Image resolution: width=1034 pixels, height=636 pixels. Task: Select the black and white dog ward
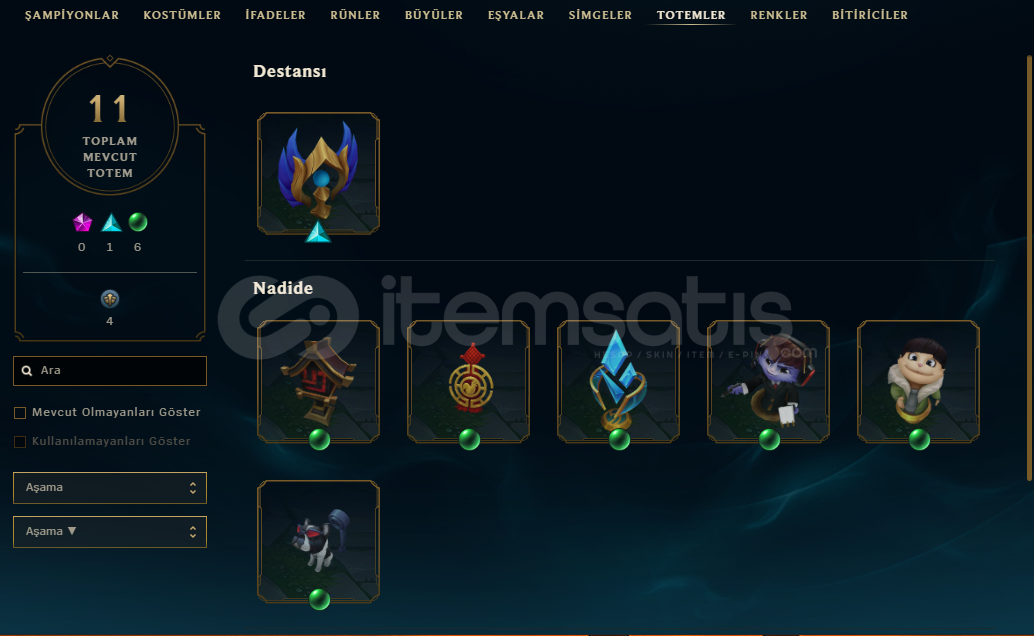(319, 542)
